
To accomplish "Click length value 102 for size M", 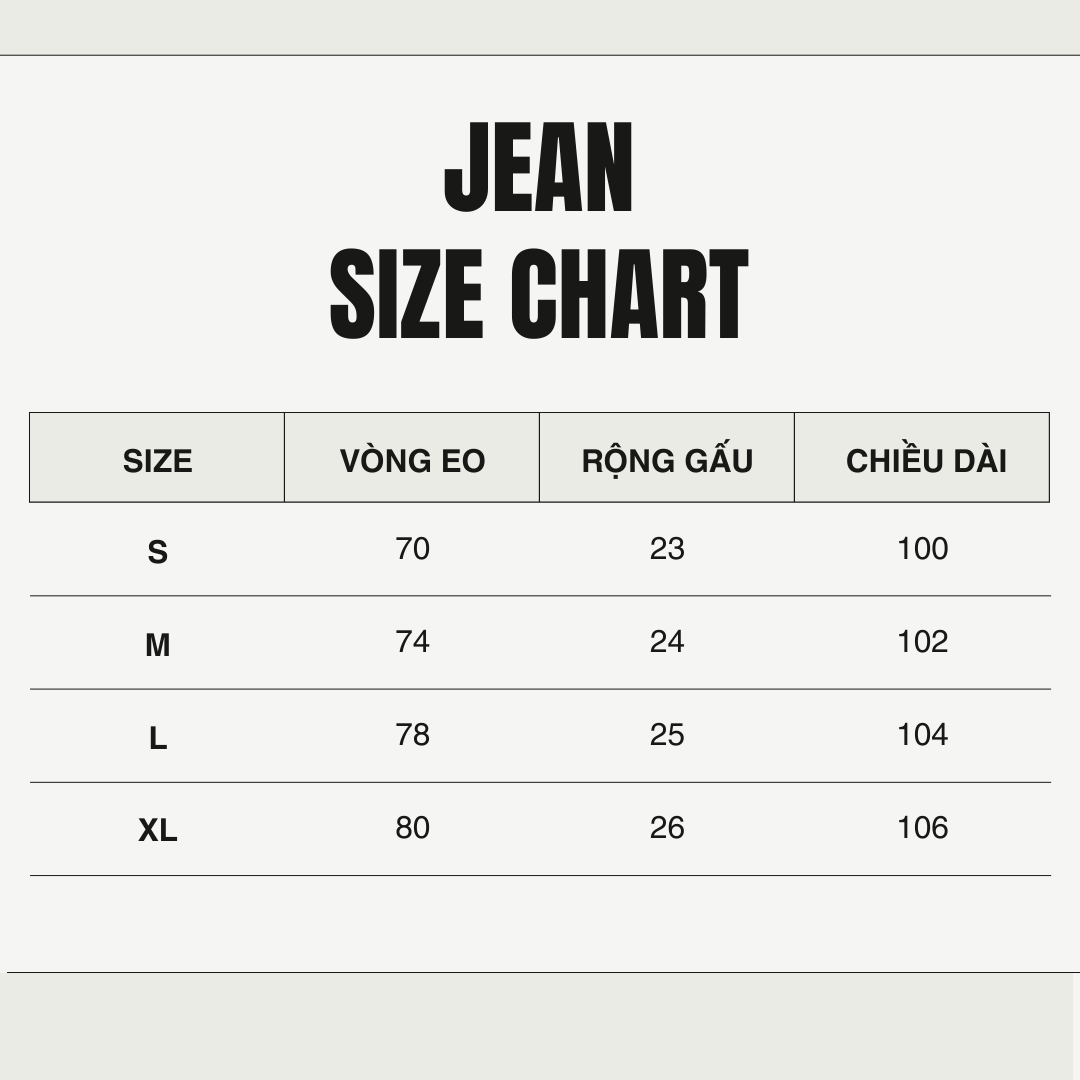I will pos(923,642).
